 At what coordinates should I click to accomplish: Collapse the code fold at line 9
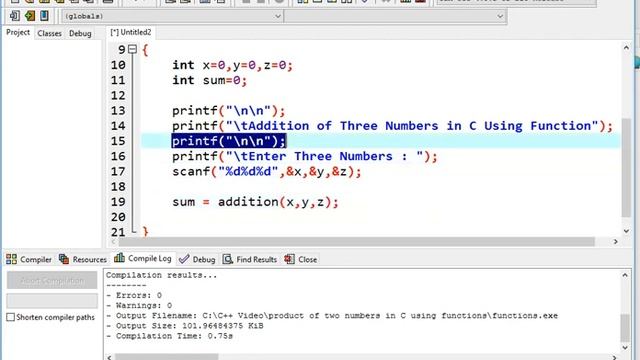tap(132, 49)
